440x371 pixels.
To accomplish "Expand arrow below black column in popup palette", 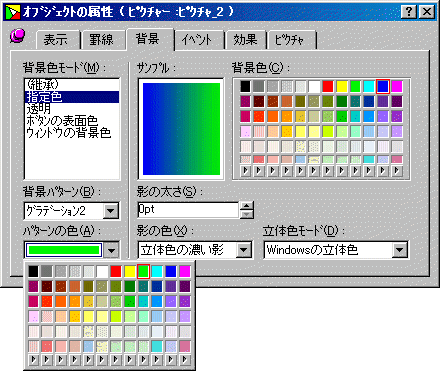I will tap(33, 359).
